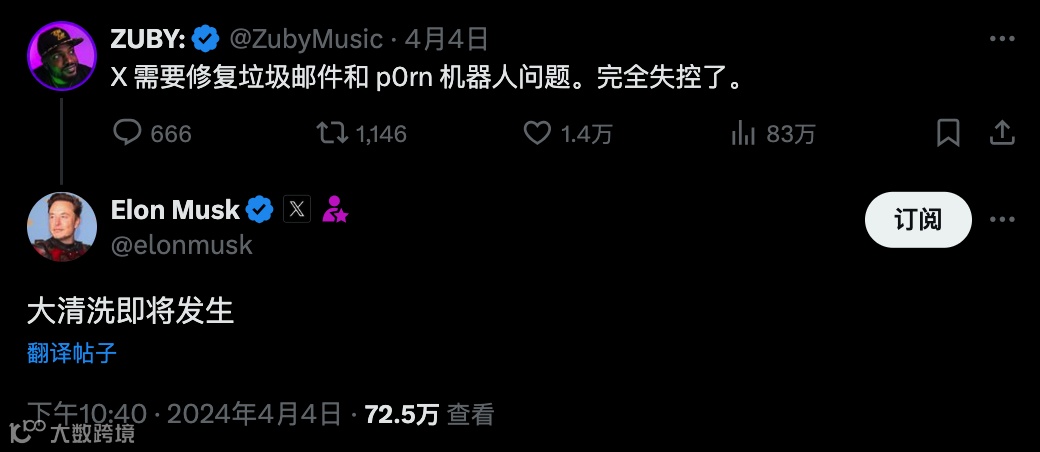Open the more options menu next to 订阅
This screenshot has height=452, width=1040.
click(x=1002, y=220)
